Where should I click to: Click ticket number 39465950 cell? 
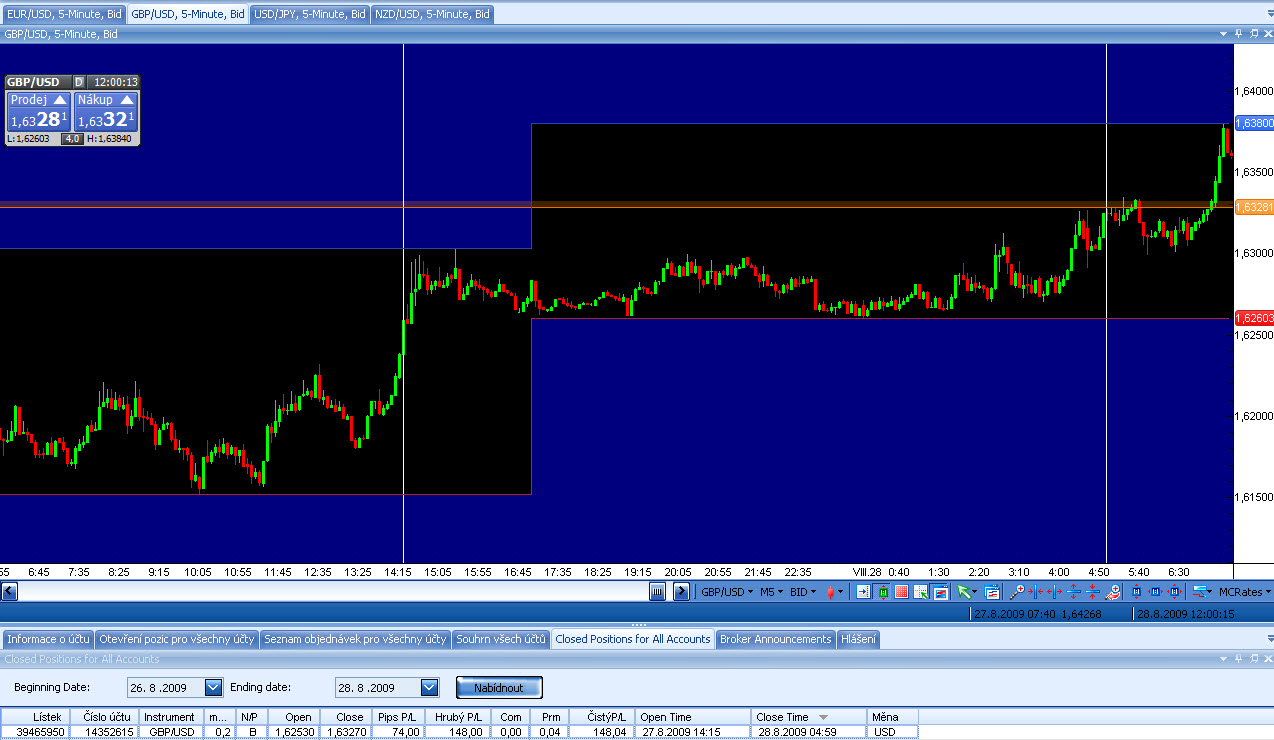pos(35,732)
